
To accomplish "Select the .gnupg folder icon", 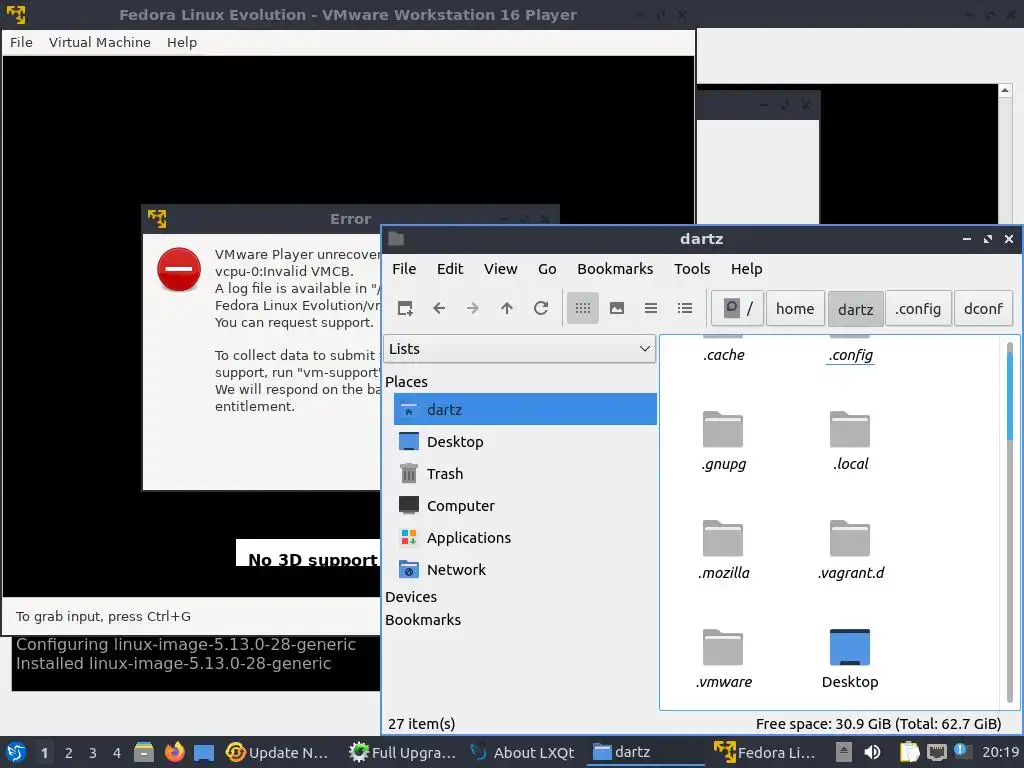I will [x=723, y=430].
